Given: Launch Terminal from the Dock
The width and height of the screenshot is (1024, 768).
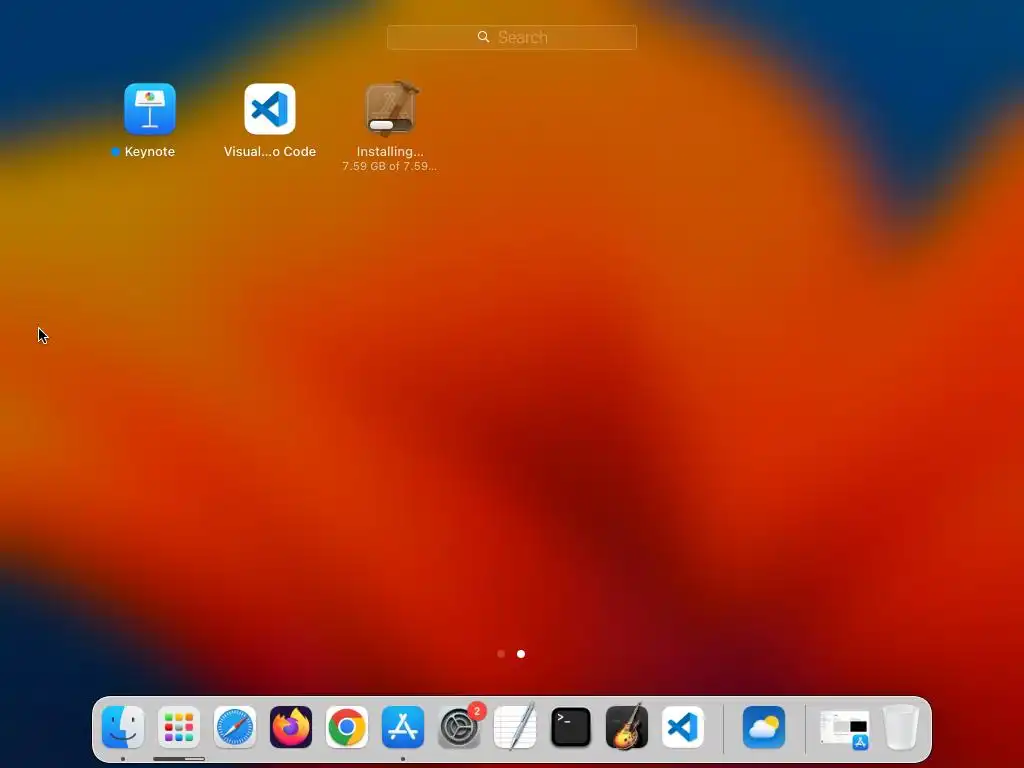Looking at the screenshot, I should pyautogui.click(x=571, y=727).
